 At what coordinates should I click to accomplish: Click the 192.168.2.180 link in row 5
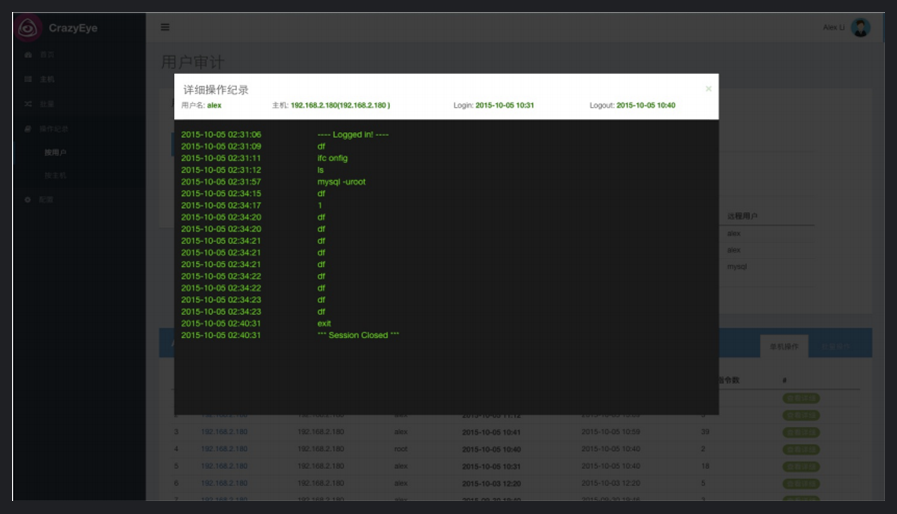(x=224, y=466)
